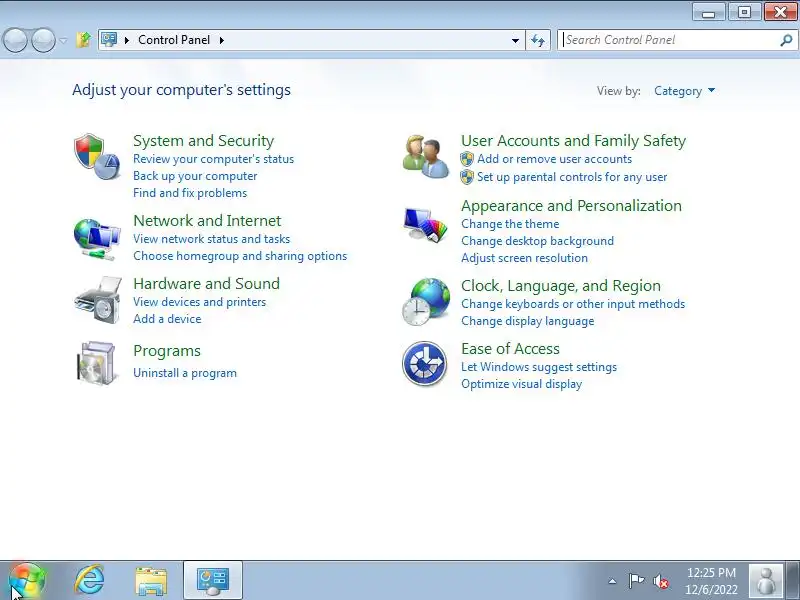This screenshot has width=800, height=600.
Task: Open Ease of Access heading
Action: [x=510, y=349]
